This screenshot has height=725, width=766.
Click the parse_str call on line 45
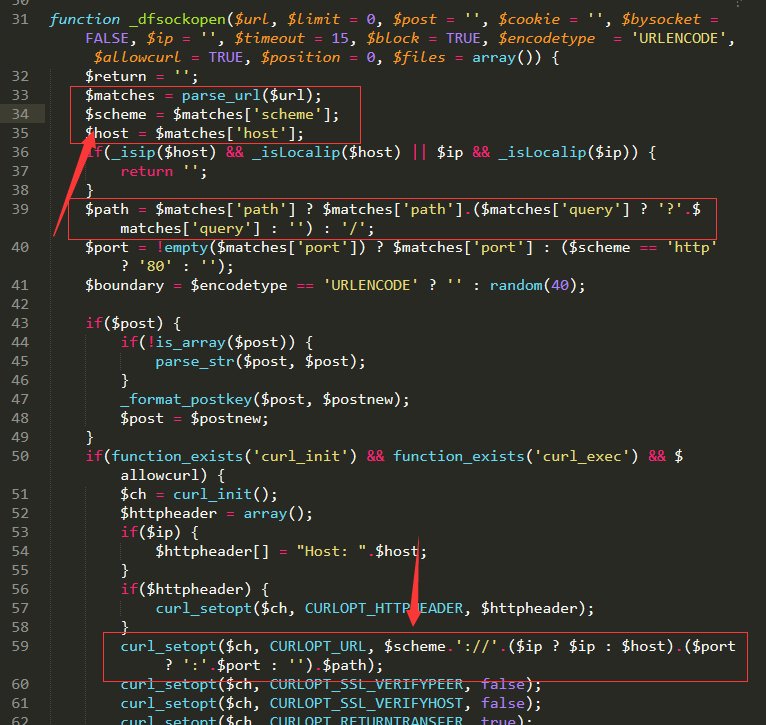pyautogui.click(x=195, y=362)
